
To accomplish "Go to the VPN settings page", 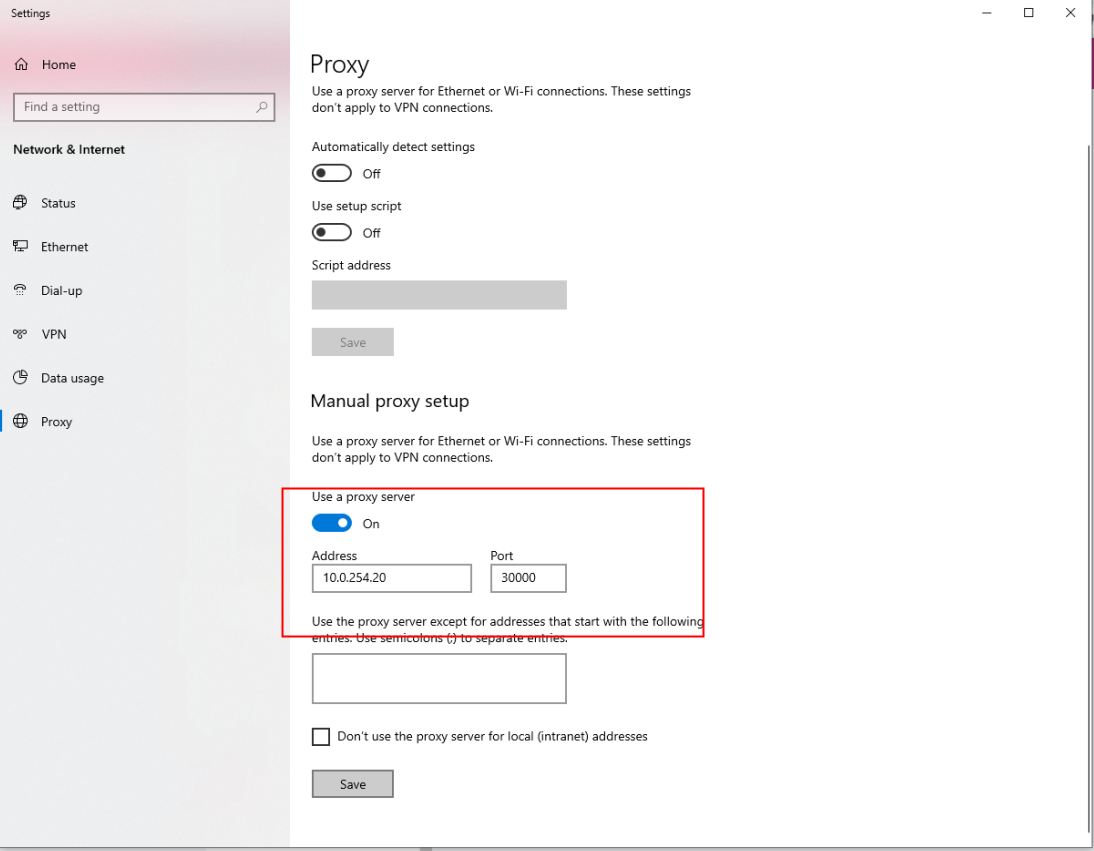I will [x=54, y=335].
